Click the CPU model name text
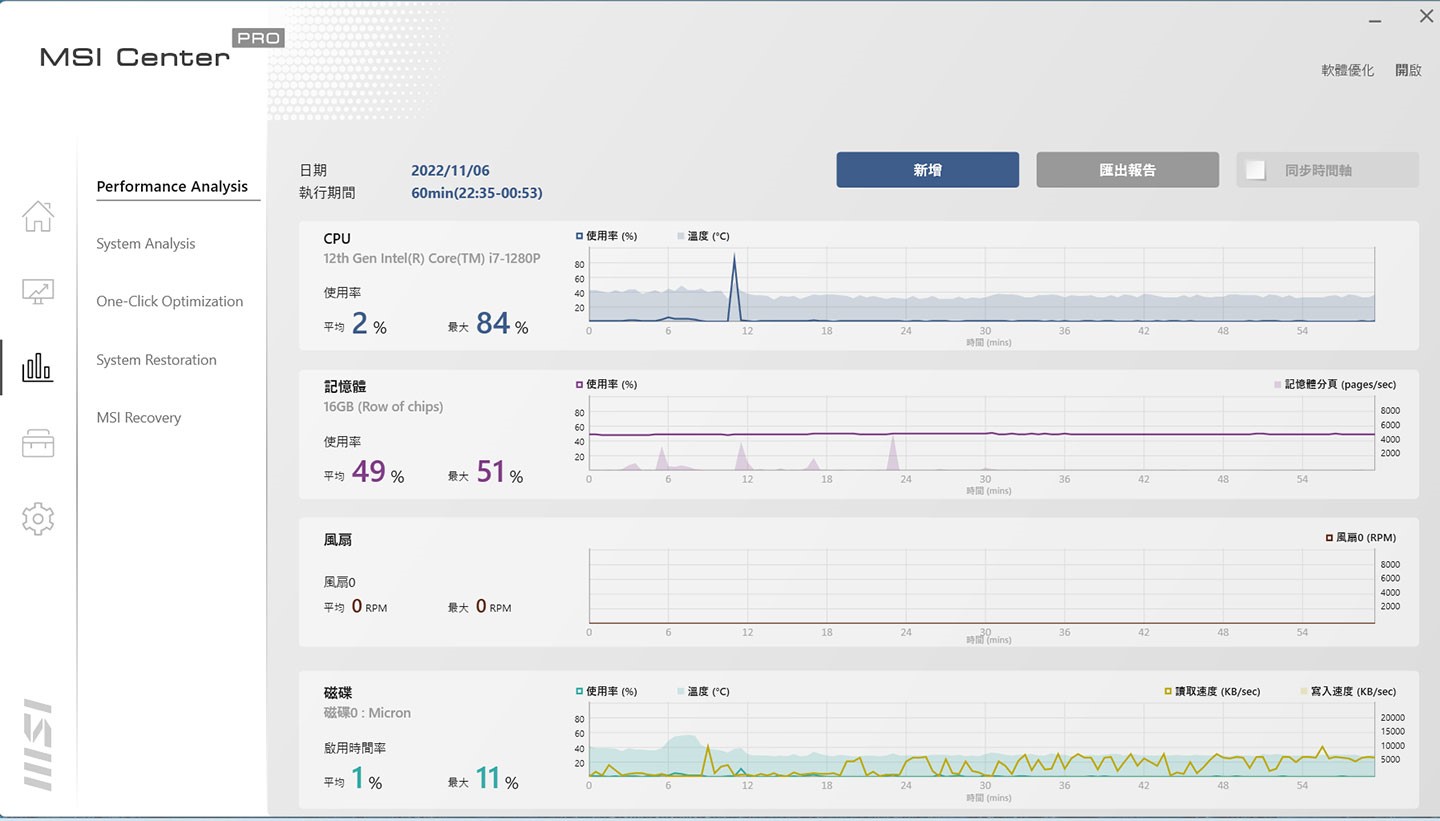1440x821 pixels. (x=432, y=258)
